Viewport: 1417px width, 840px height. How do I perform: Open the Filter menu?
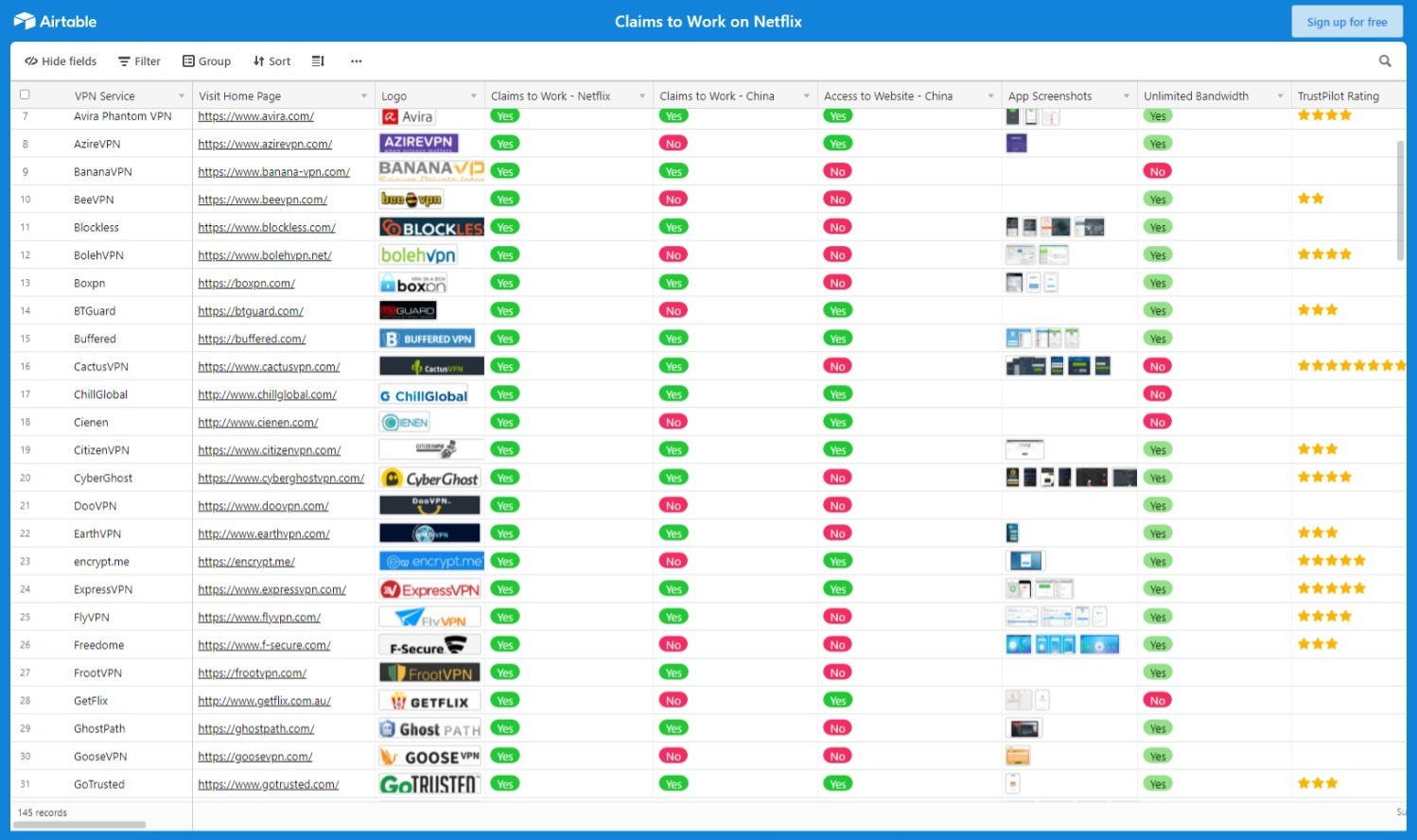139,61
